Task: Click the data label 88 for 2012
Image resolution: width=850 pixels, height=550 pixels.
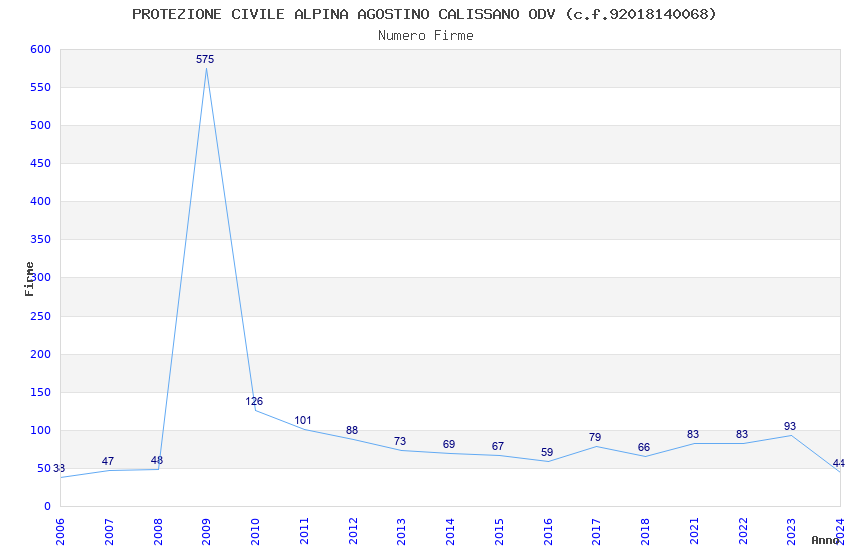Action: click(x=352, y=430)
